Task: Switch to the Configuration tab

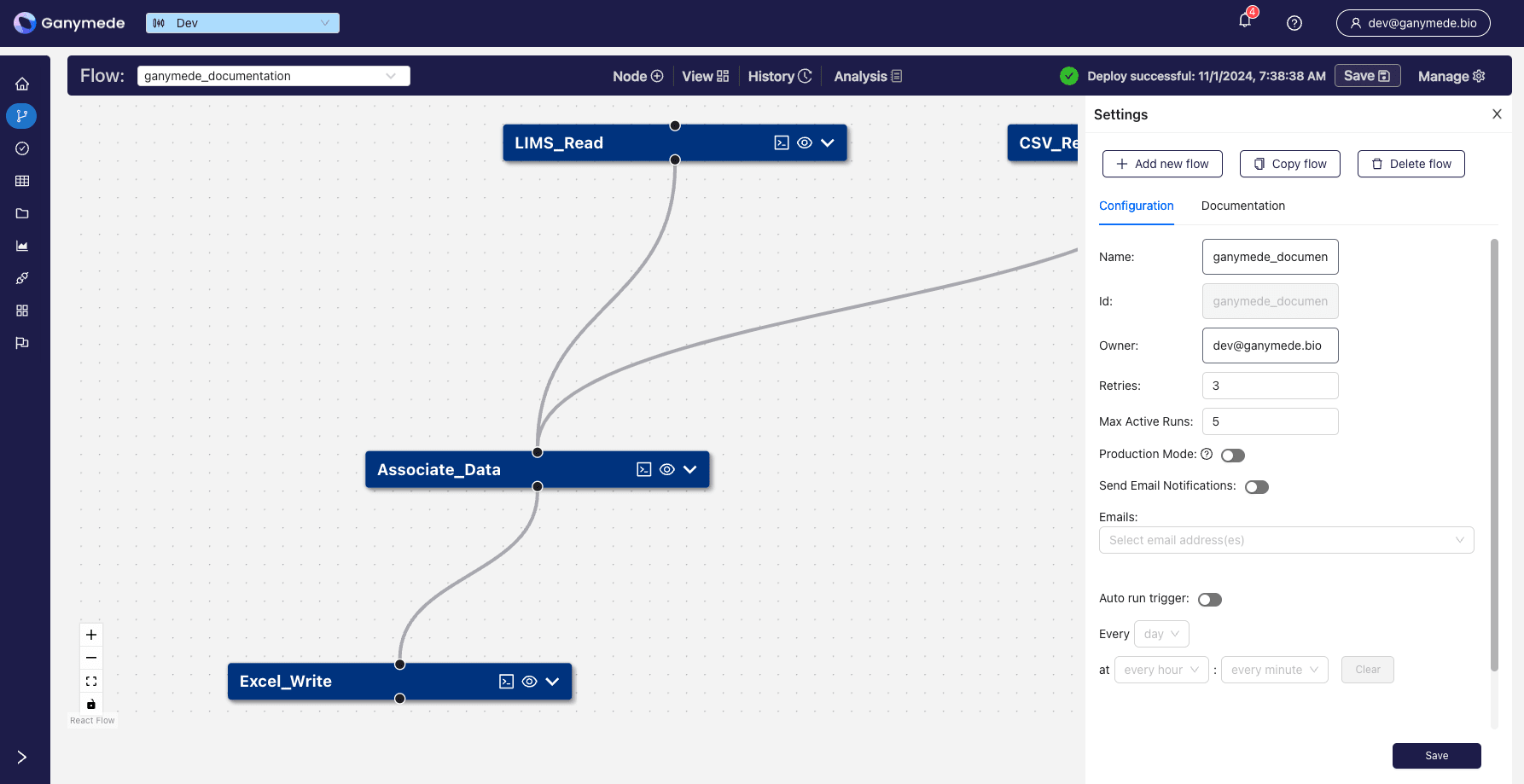Action: (1137, 206)
